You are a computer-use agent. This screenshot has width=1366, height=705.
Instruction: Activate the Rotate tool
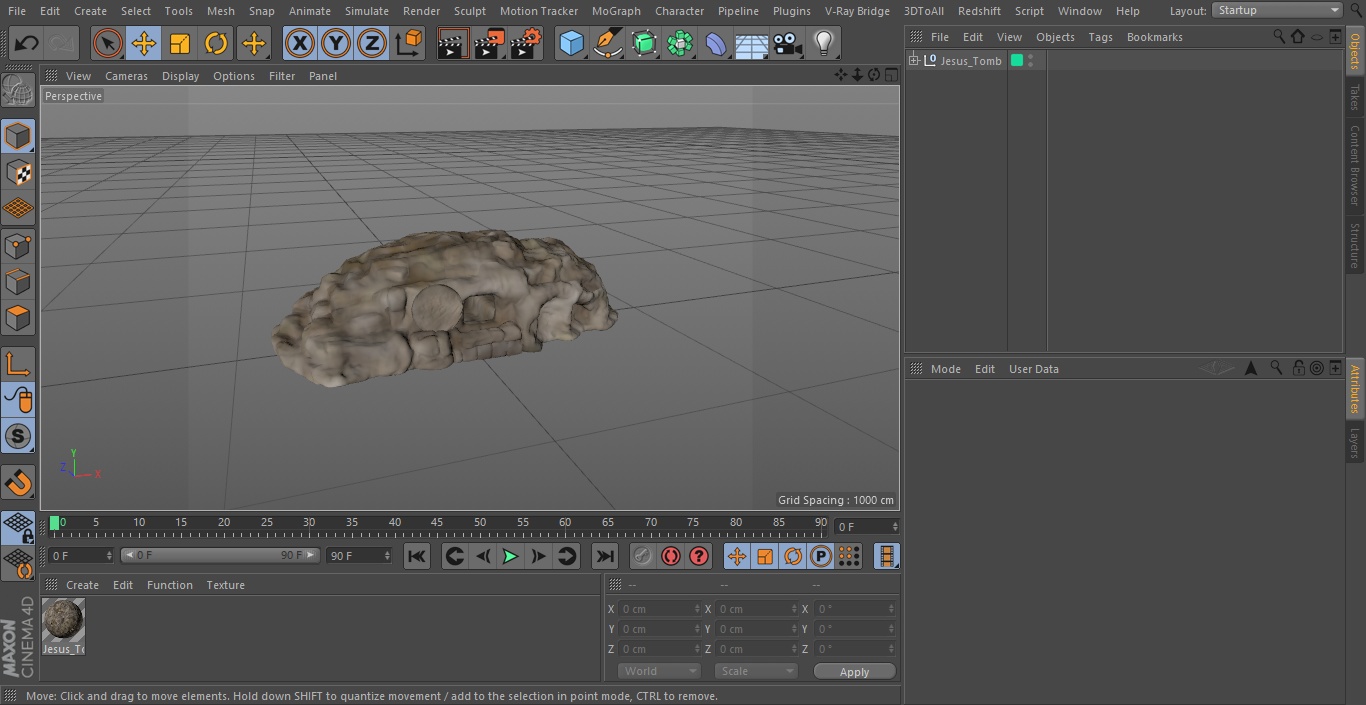216,44
